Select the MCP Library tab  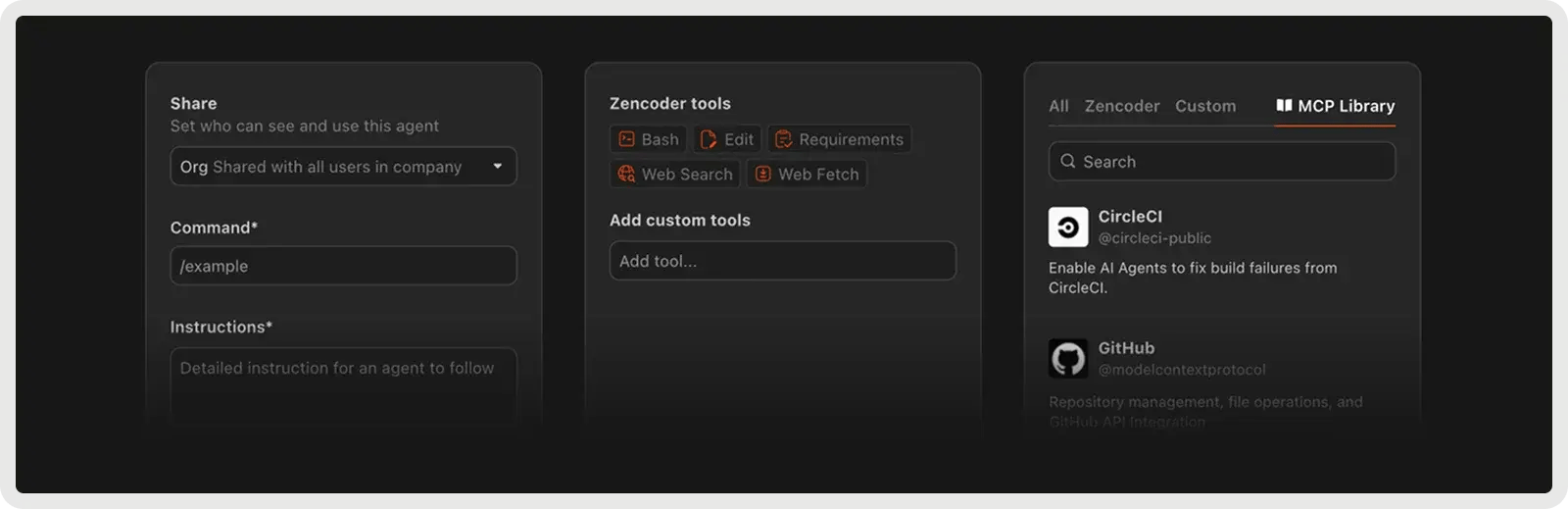[1336, 106]
